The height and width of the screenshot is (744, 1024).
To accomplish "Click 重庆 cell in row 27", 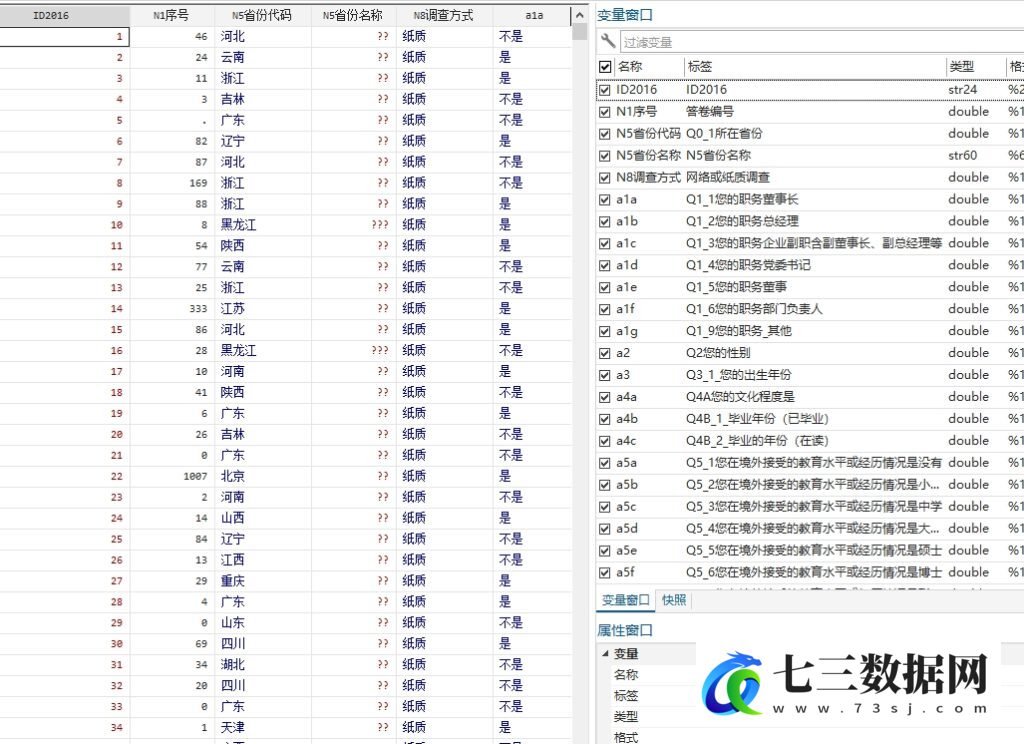I will (x=263, y=581).
